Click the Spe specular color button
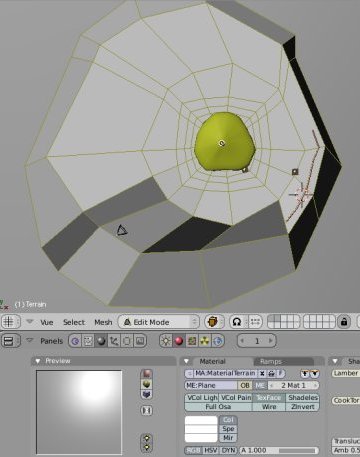Image resolution: width=360 pixels, height=457 pixels. 228,429
